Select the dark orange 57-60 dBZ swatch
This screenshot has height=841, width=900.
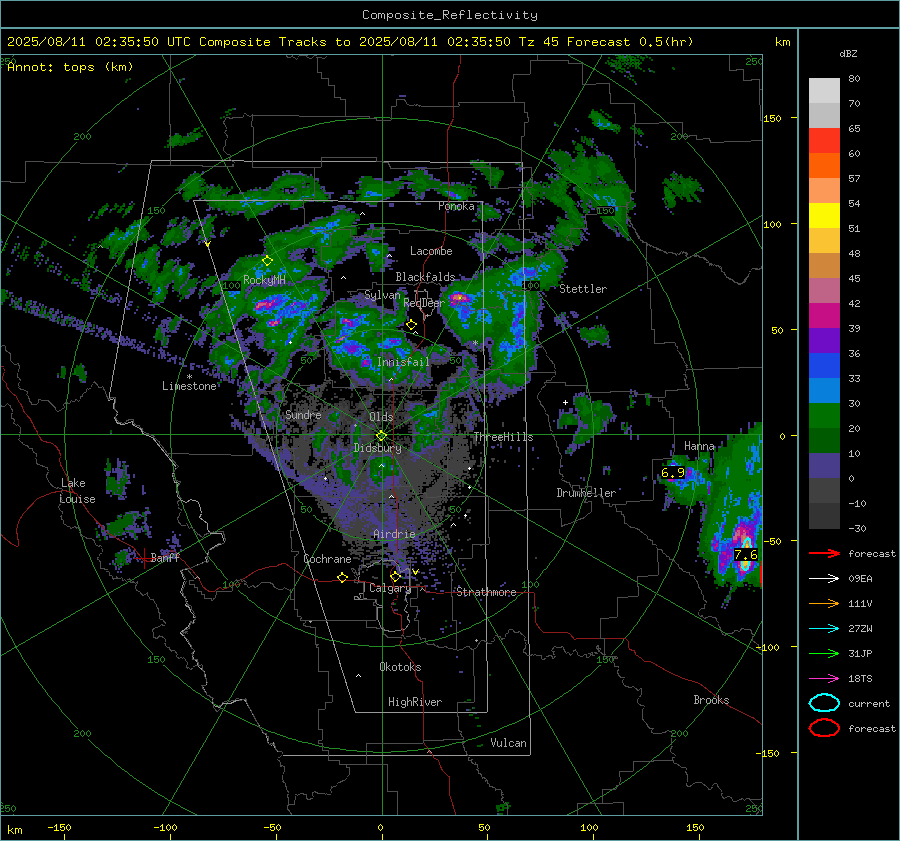point(824,165)
